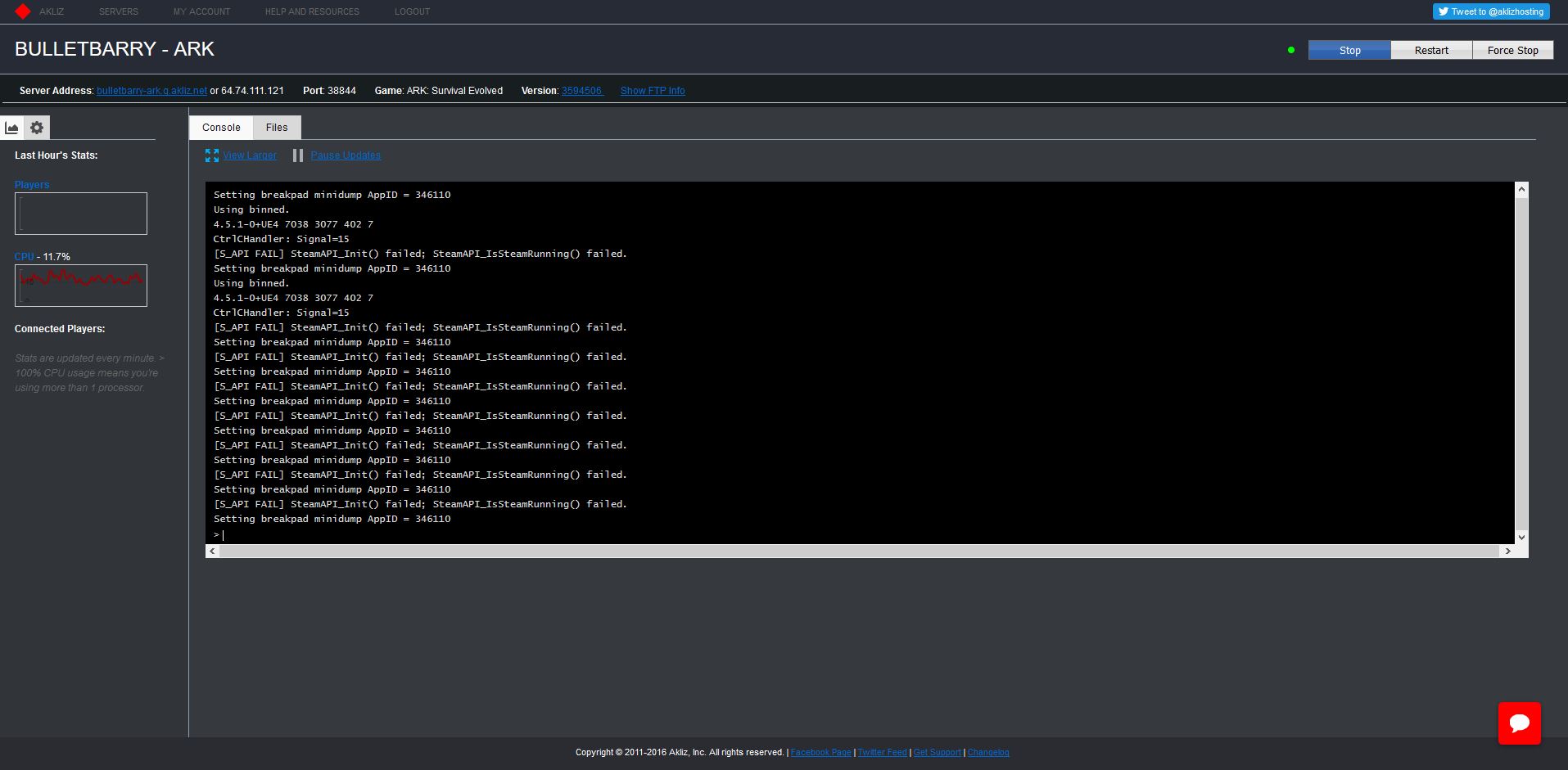
Task: Click the View Larger link
Action: pyautogui.click(x=250, y=155)
